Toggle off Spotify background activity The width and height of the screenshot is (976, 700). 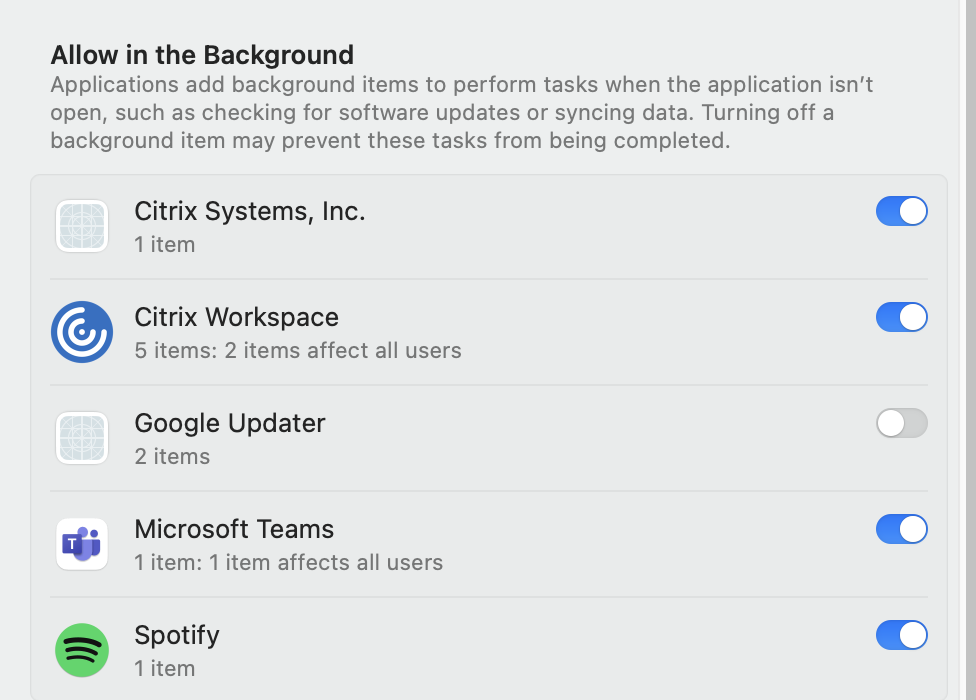pos(901,635)
